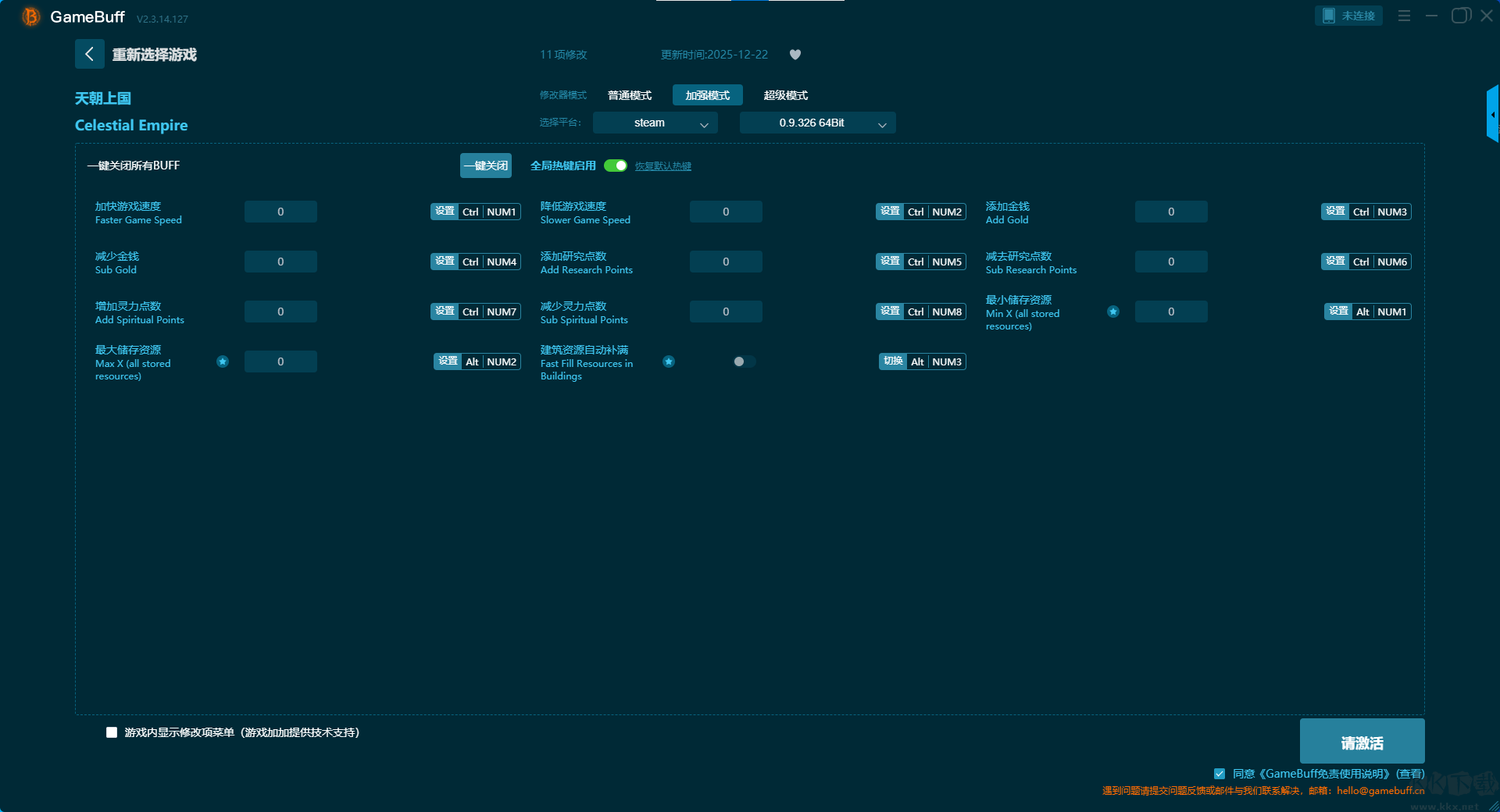Click the Add Gold value input field
Image resolution: width=1500 pixels, height=812 pixels.
pos(1170,212)
